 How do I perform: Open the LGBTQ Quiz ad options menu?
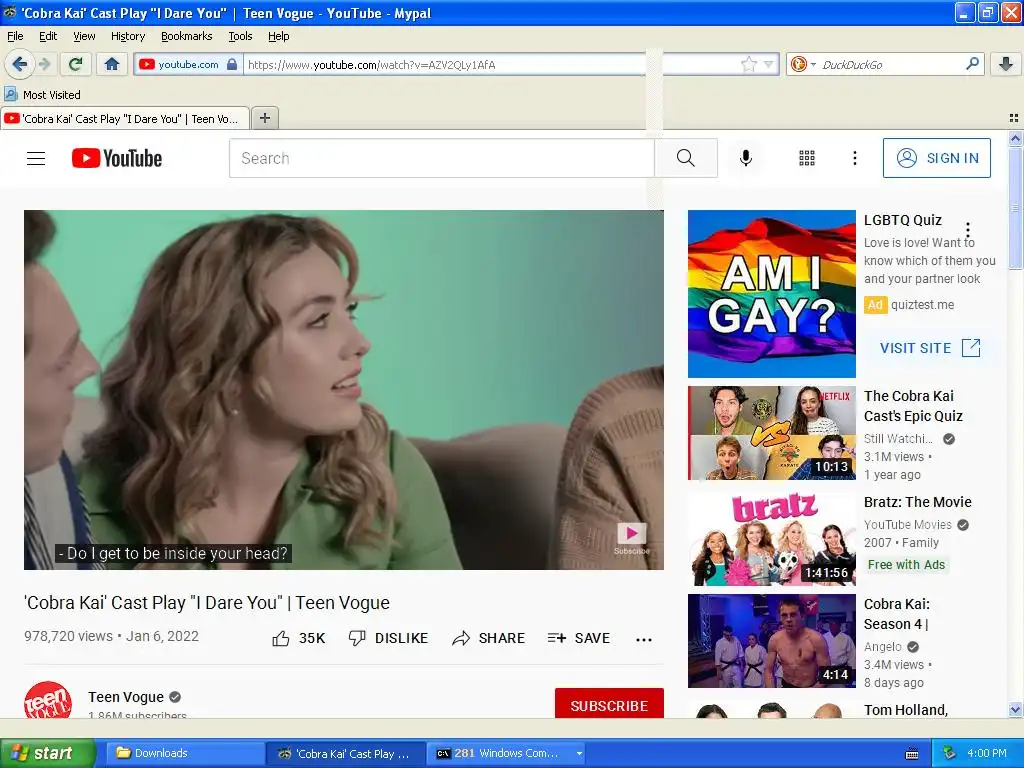point(968,230)
